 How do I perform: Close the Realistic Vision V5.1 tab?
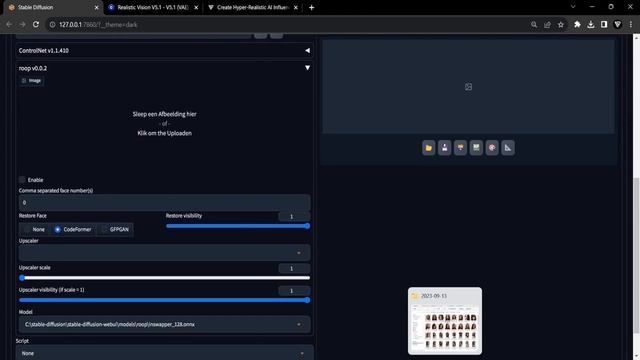pos(196,7)
